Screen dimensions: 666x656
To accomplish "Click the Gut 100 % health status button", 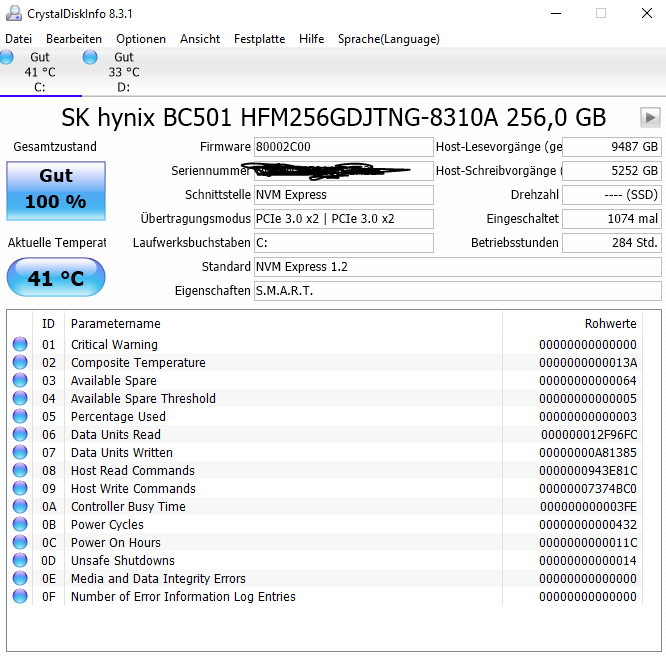I will click(56, 190).
